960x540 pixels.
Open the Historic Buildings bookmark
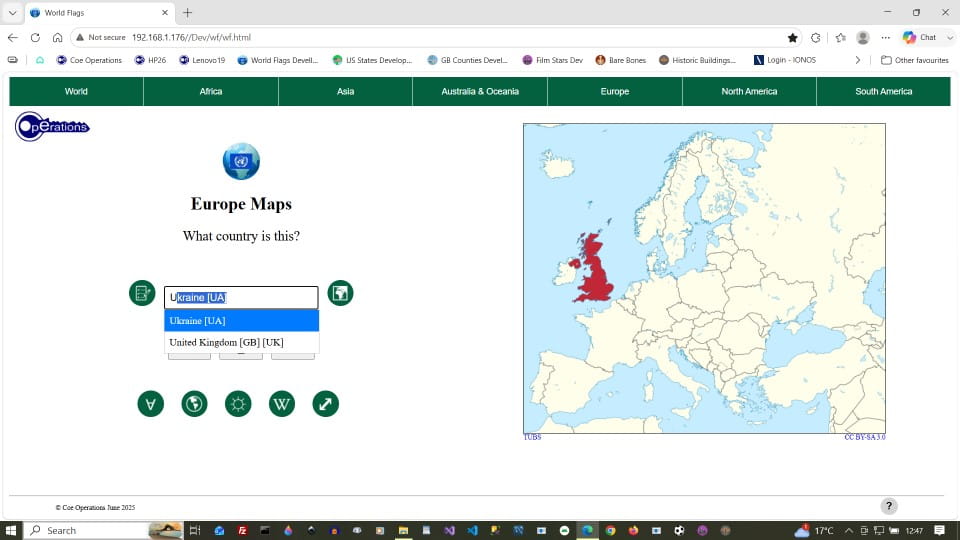(x=697, y=60)
